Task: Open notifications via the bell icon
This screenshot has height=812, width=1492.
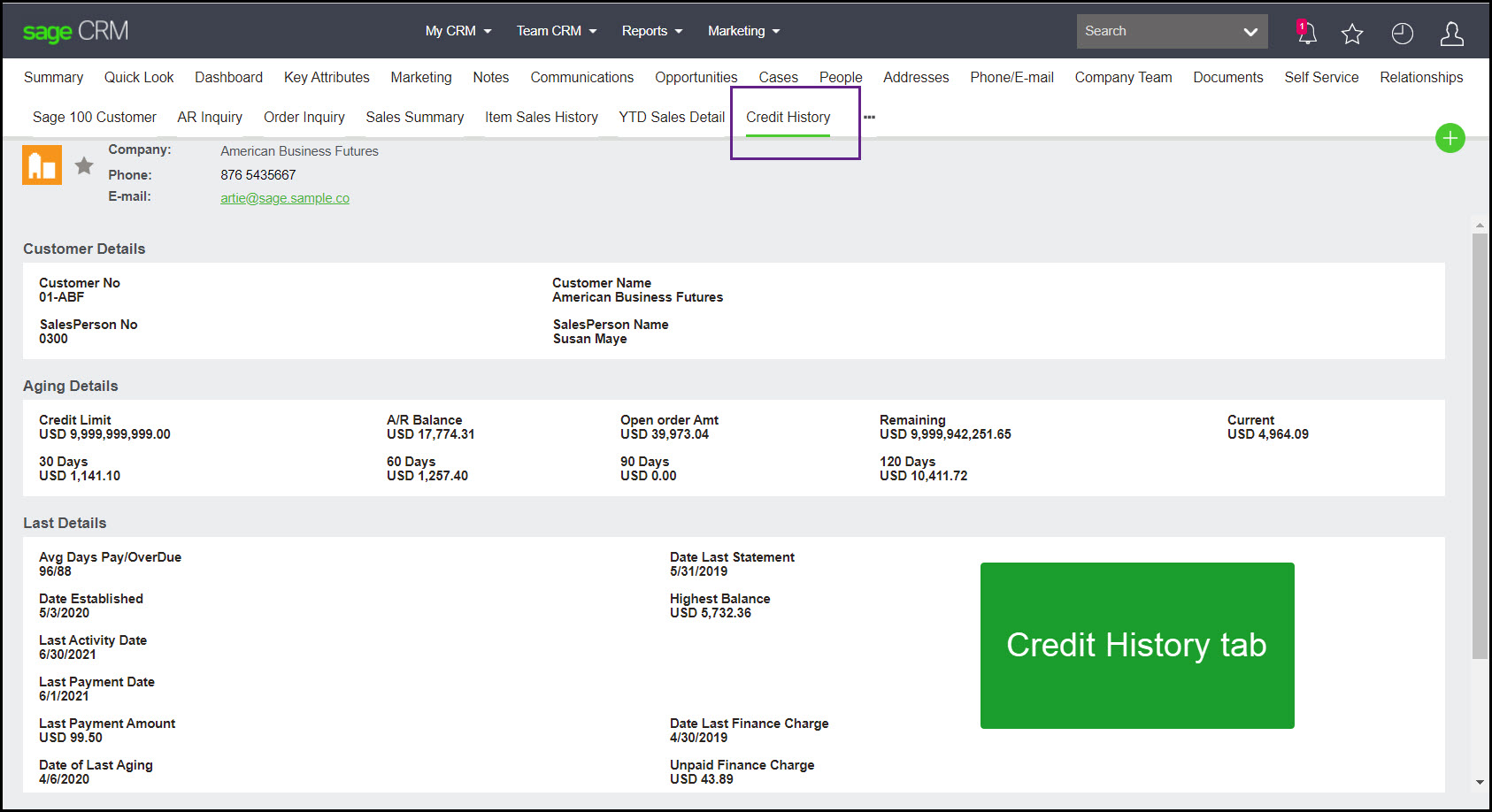Action: (x=1306, y=31)
